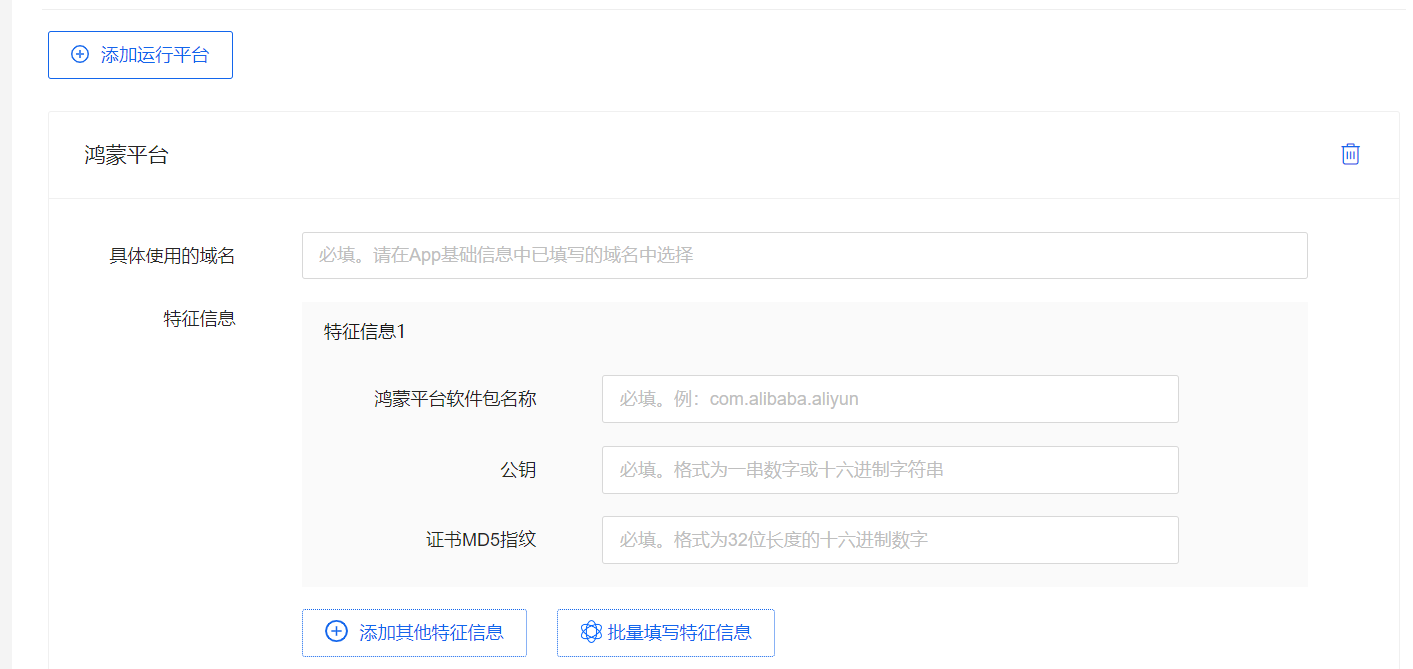Click the 特征信息1 heading text
1413x669 pixels.
(x=365, y=332)
